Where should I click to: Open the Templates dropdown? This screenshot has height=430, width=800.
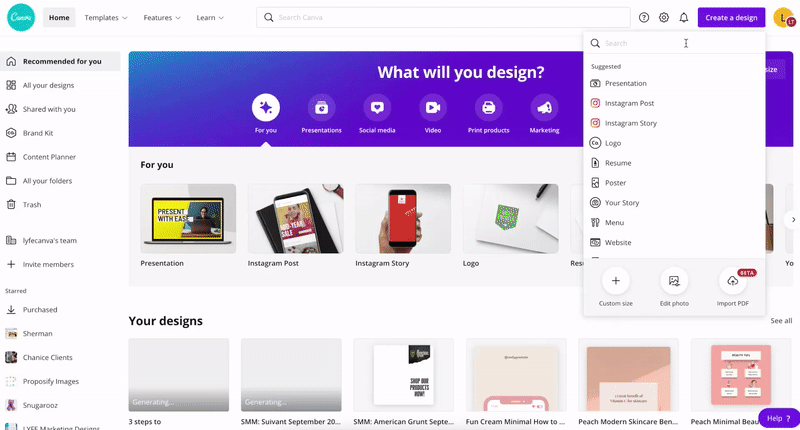(x=106, y=17)
